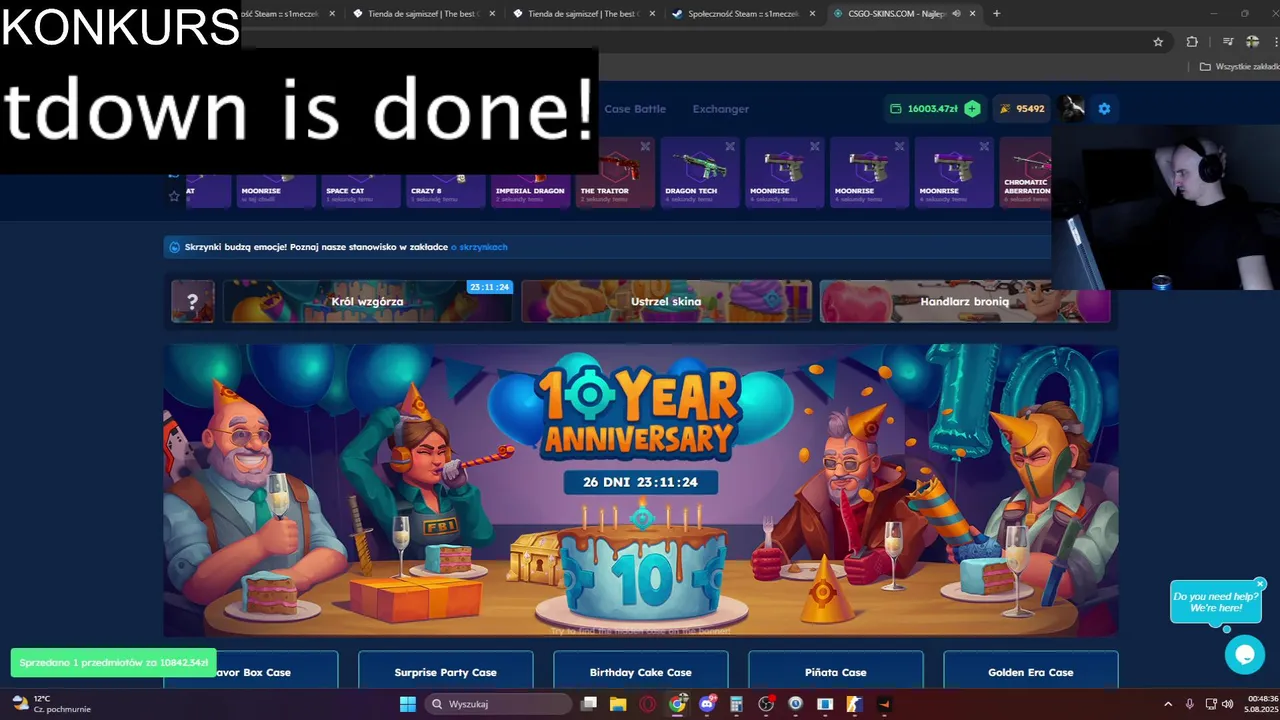Open the site settings gear icon
Screen dimensions: 1280x720
(1104, 108)
